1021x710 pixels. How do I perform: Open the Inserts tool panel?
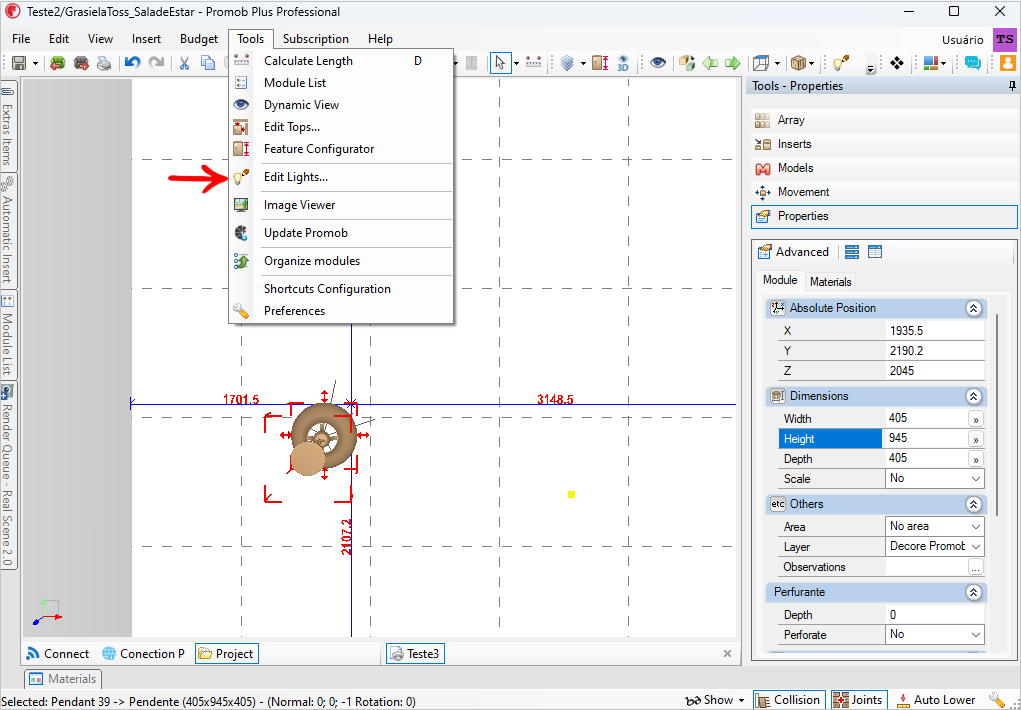coord(884,144)
